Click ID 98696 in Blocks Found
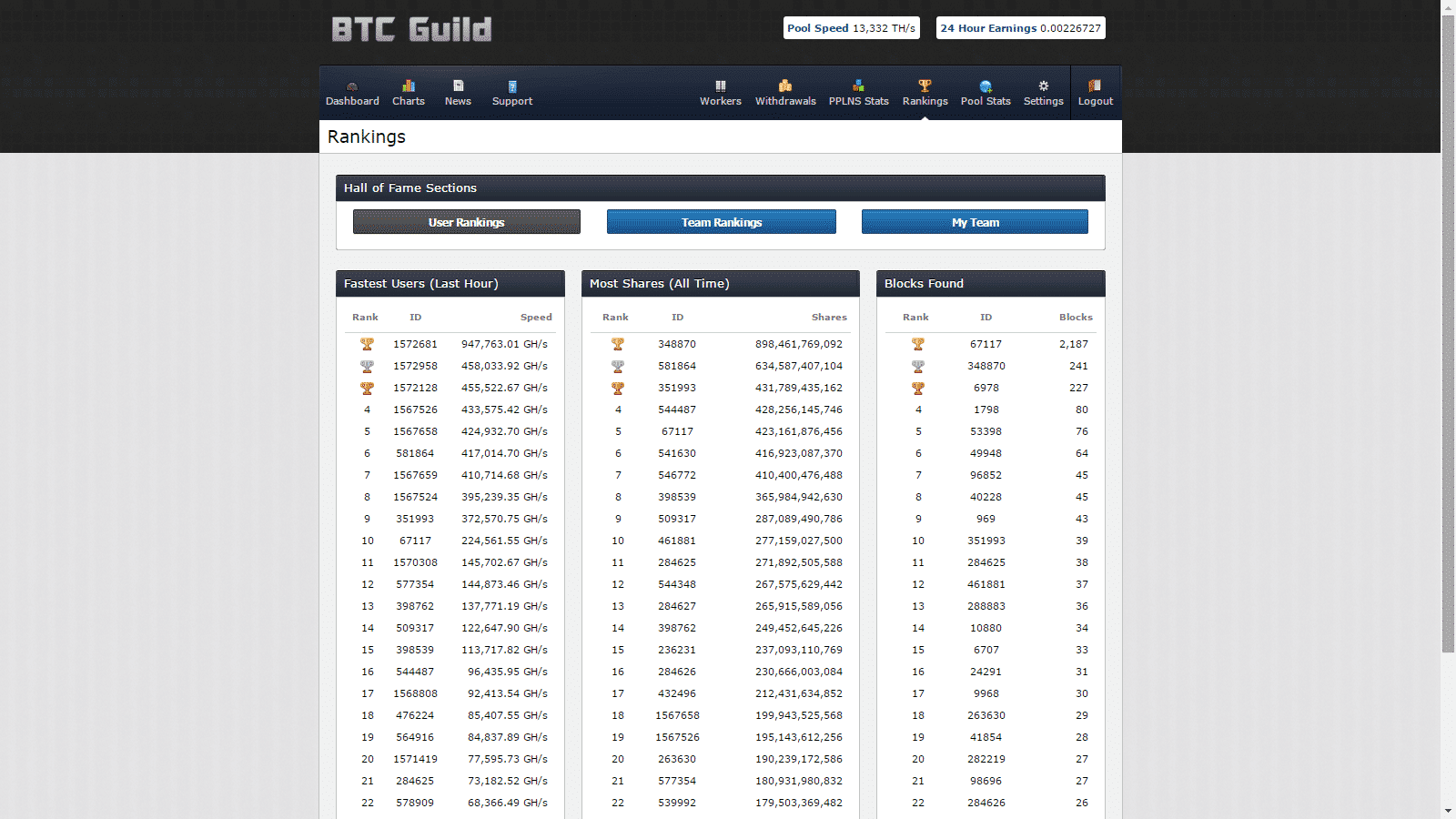The height and width of the screenshot is (819, 1456). [x=986, y=781]
